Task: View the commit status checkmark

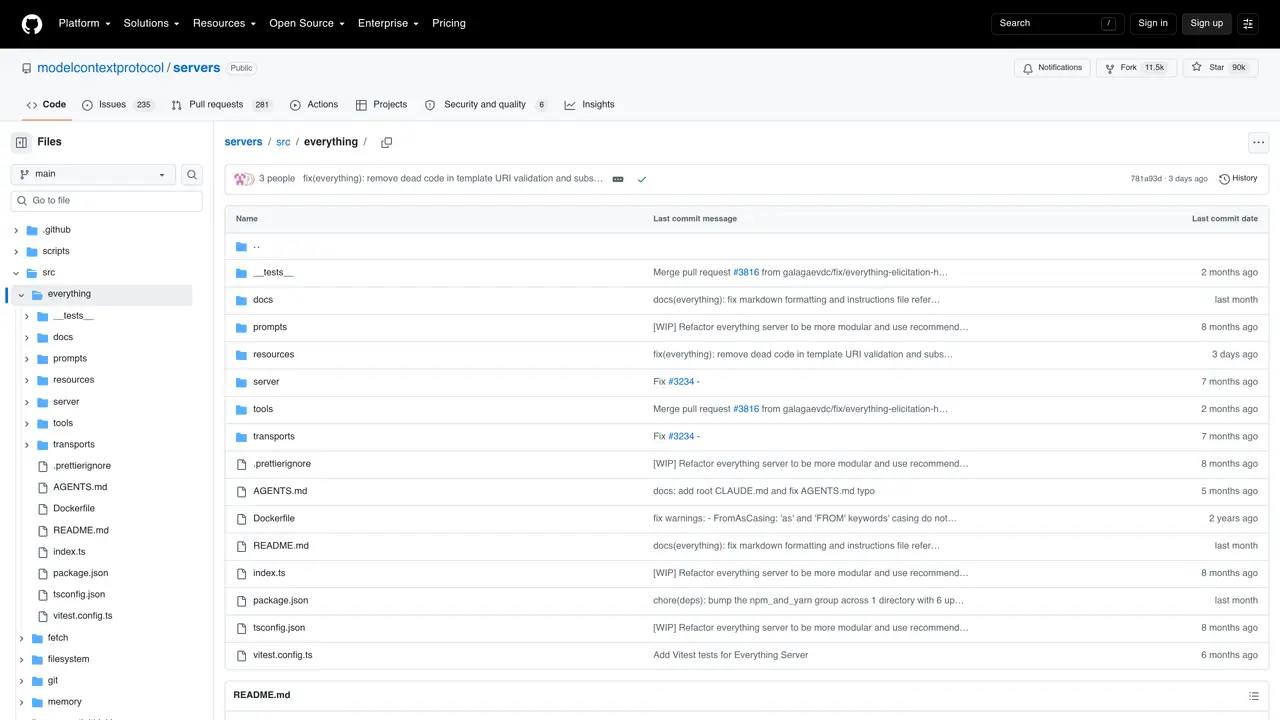Action: point(642,179)
